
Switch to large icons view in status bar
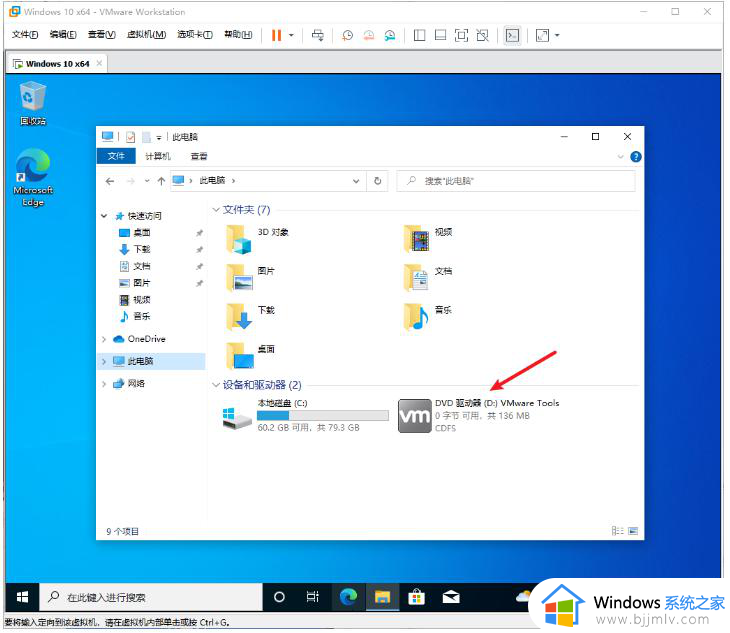point(633,531)
